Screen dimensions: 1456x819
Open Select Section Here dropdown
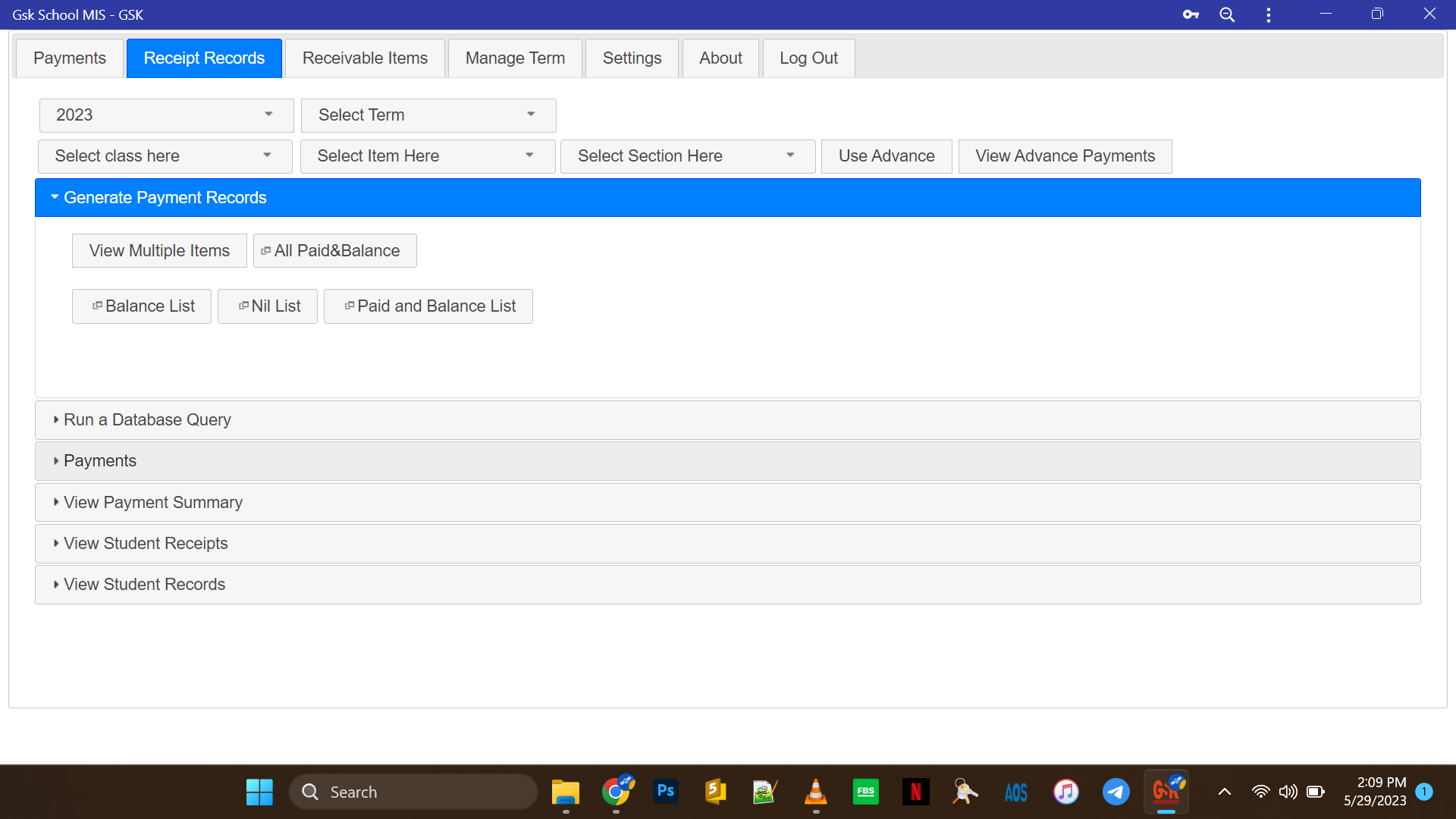687,156
